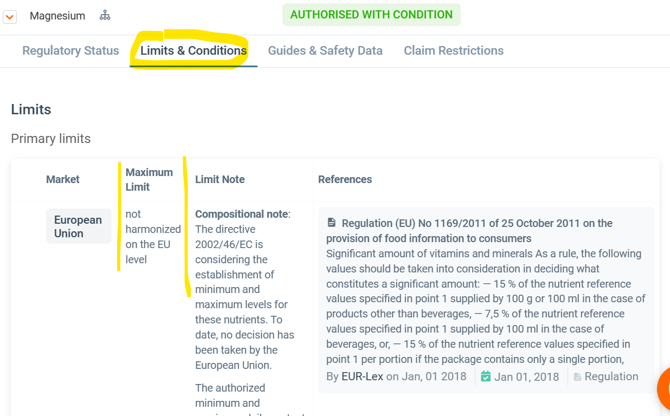Viewport: 670px width, 416px height.
Task: Select the Limits & Conditions tab
Action: click(x=193, y=51)
